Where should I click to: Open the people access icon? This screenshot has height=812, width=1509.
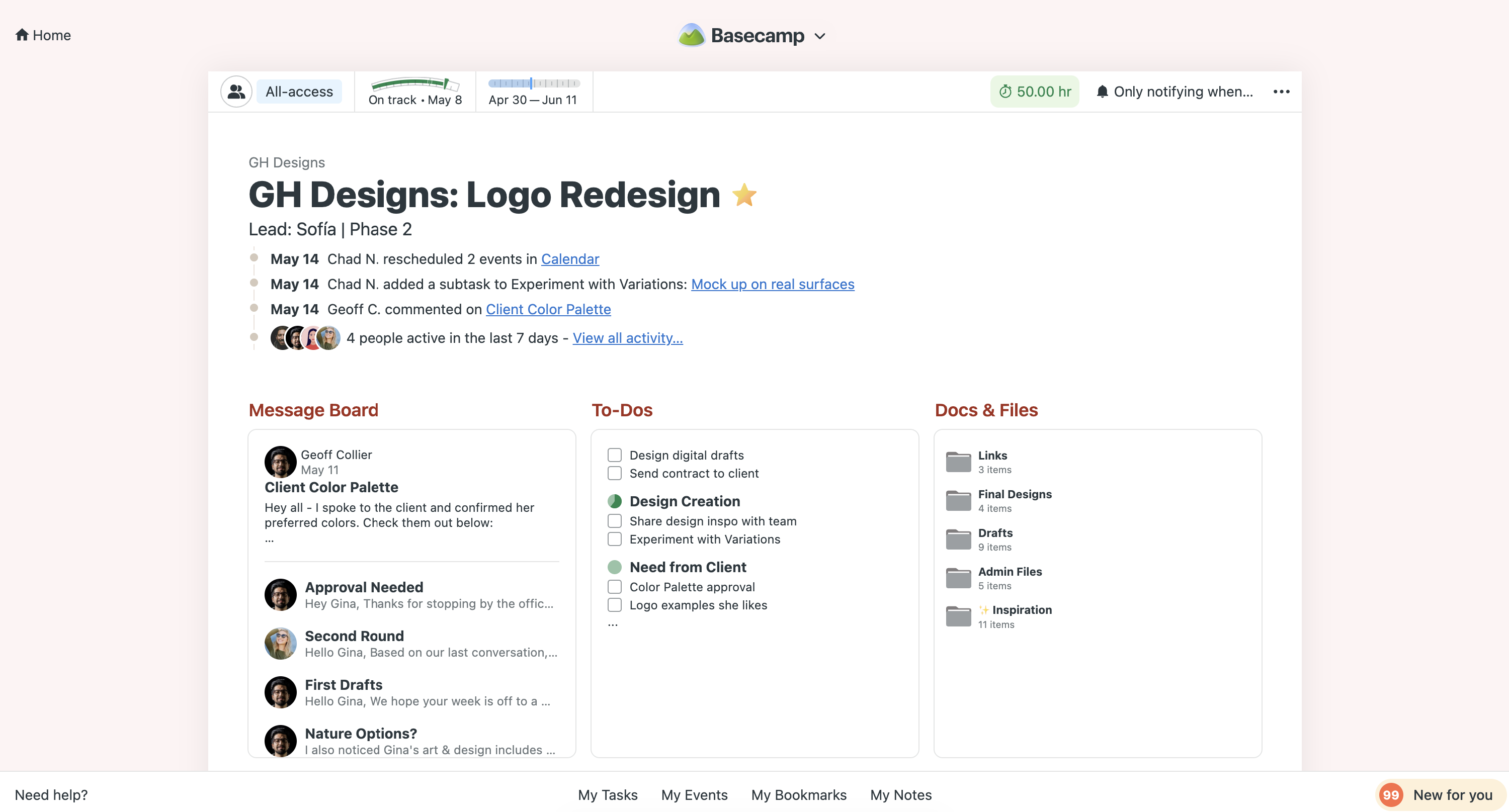point(236,92)
